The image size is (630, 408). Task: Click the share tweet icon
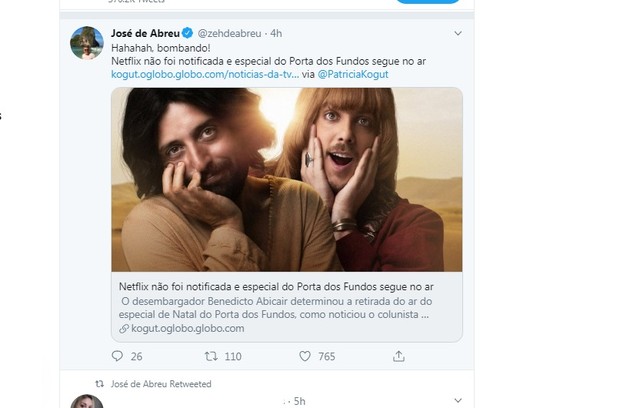(x=399, y=356)
